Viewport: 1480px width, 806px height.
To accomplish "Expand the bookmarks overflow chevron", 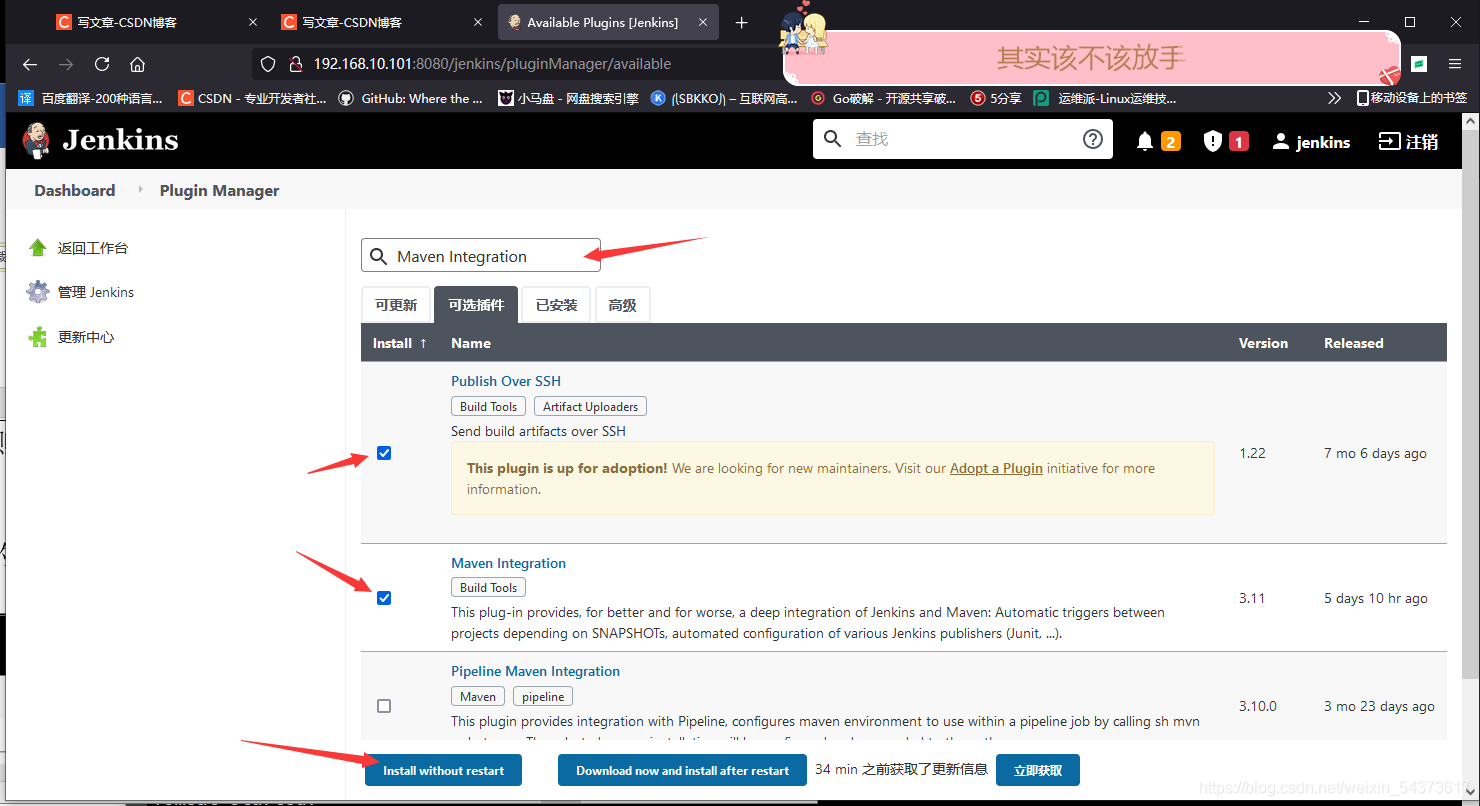I will point(1334,98).
